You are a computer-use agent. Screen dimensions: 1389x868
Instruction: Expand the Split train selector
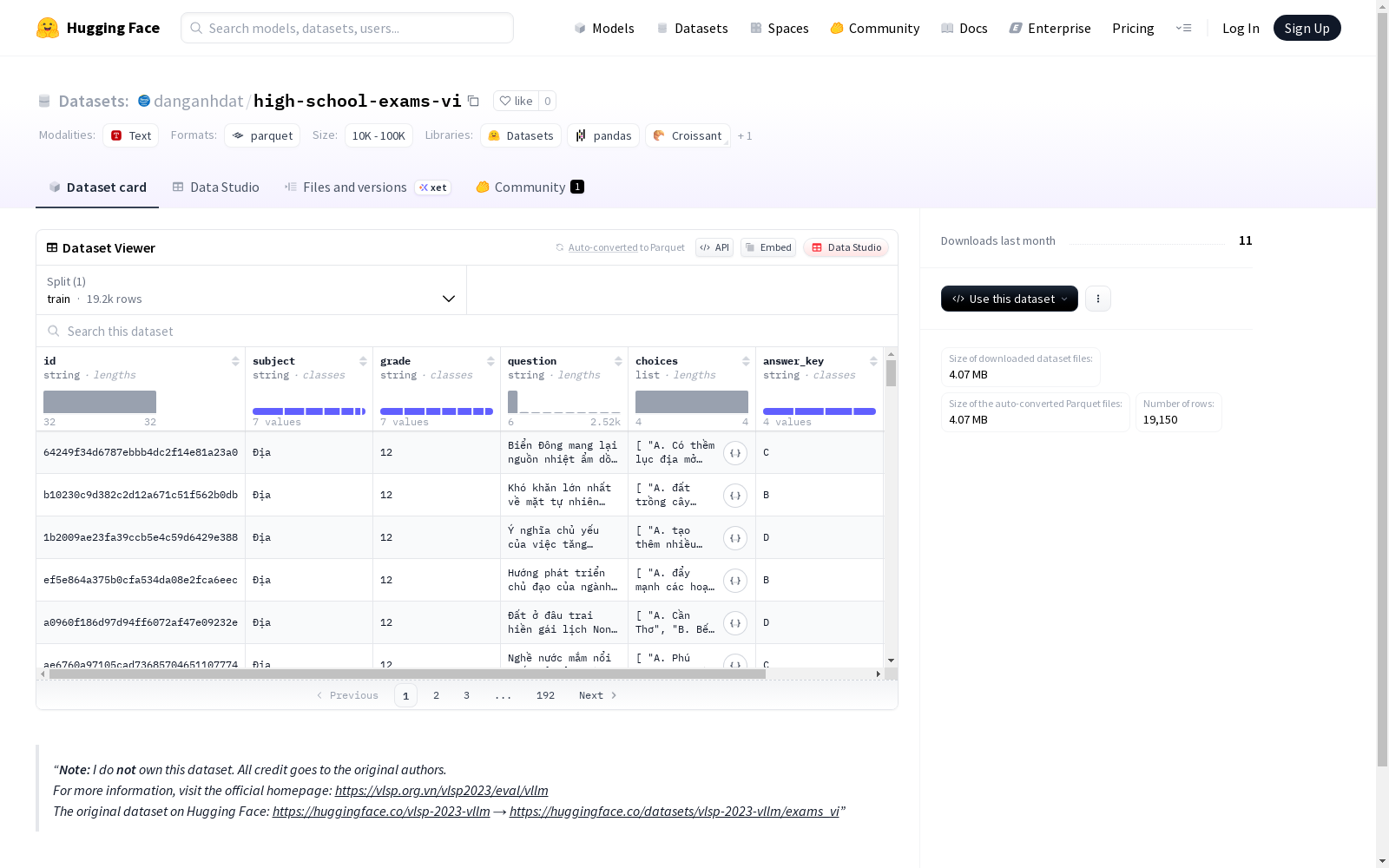pyautogui.click(x=251, y=290)
